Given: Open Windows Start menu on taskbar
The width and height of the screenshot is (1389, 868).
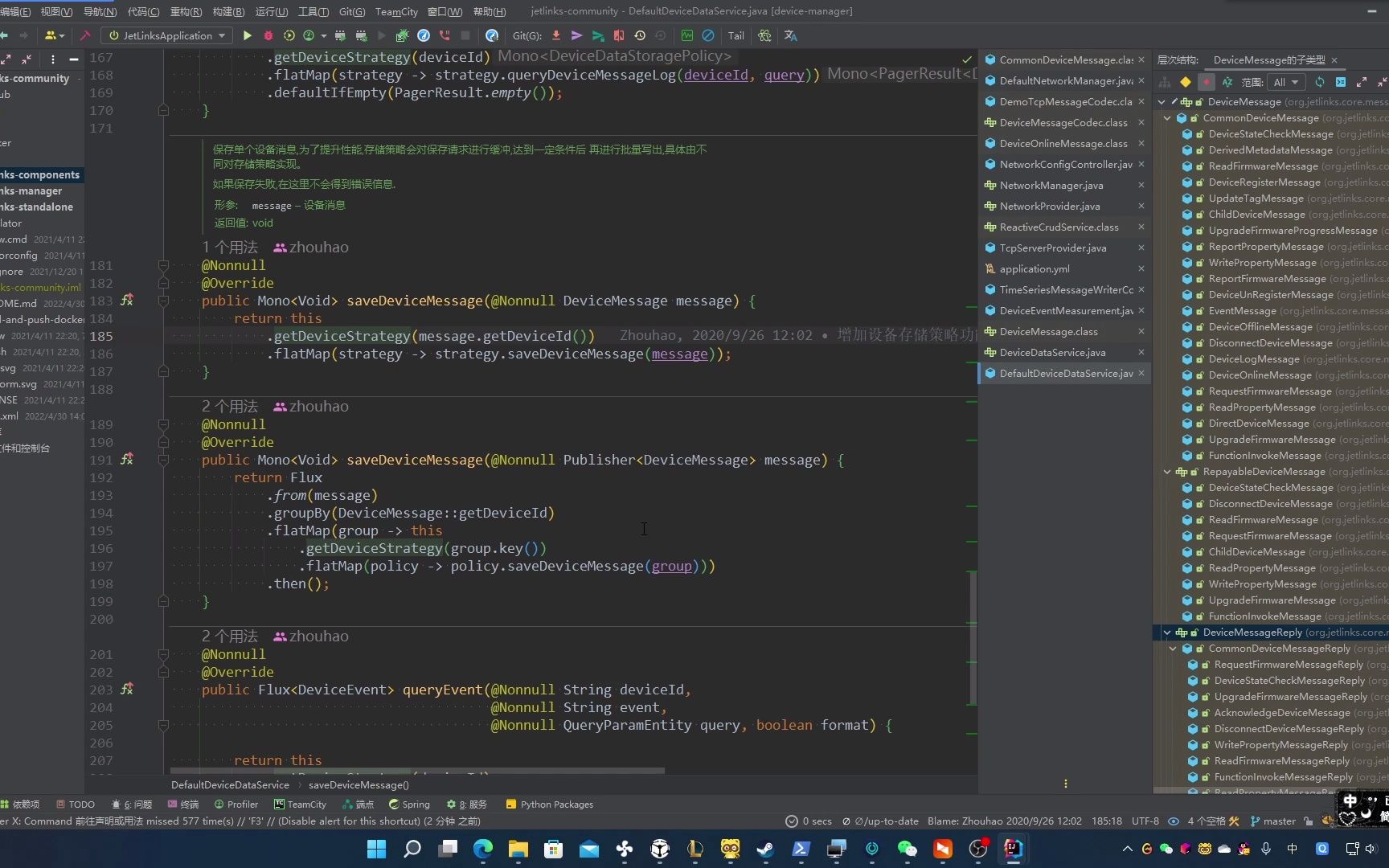Looking at the screenshot, I should pos(376,849).
